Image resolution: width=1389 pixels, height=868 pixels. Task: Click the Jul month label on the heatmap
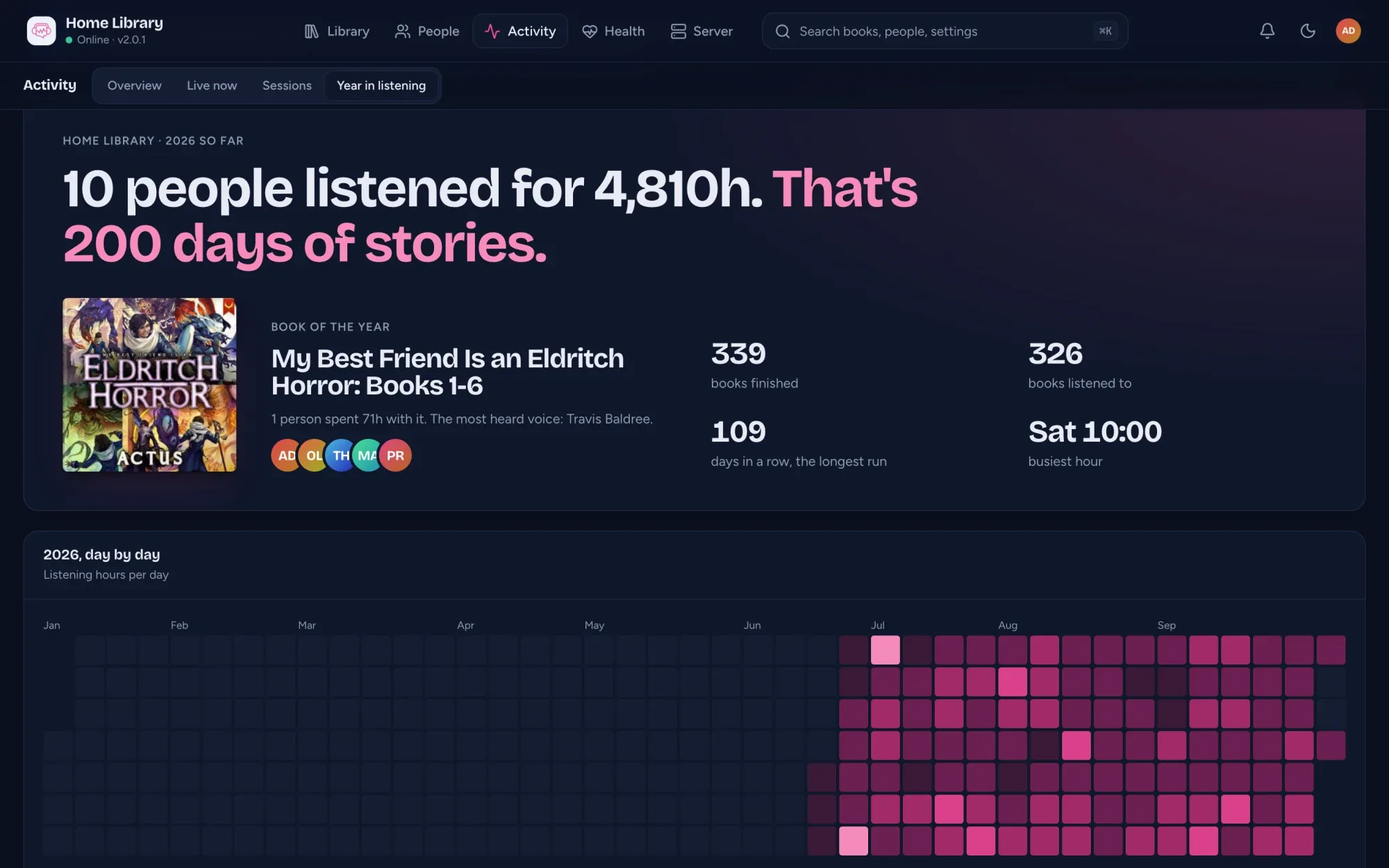[x=878, y=625]
